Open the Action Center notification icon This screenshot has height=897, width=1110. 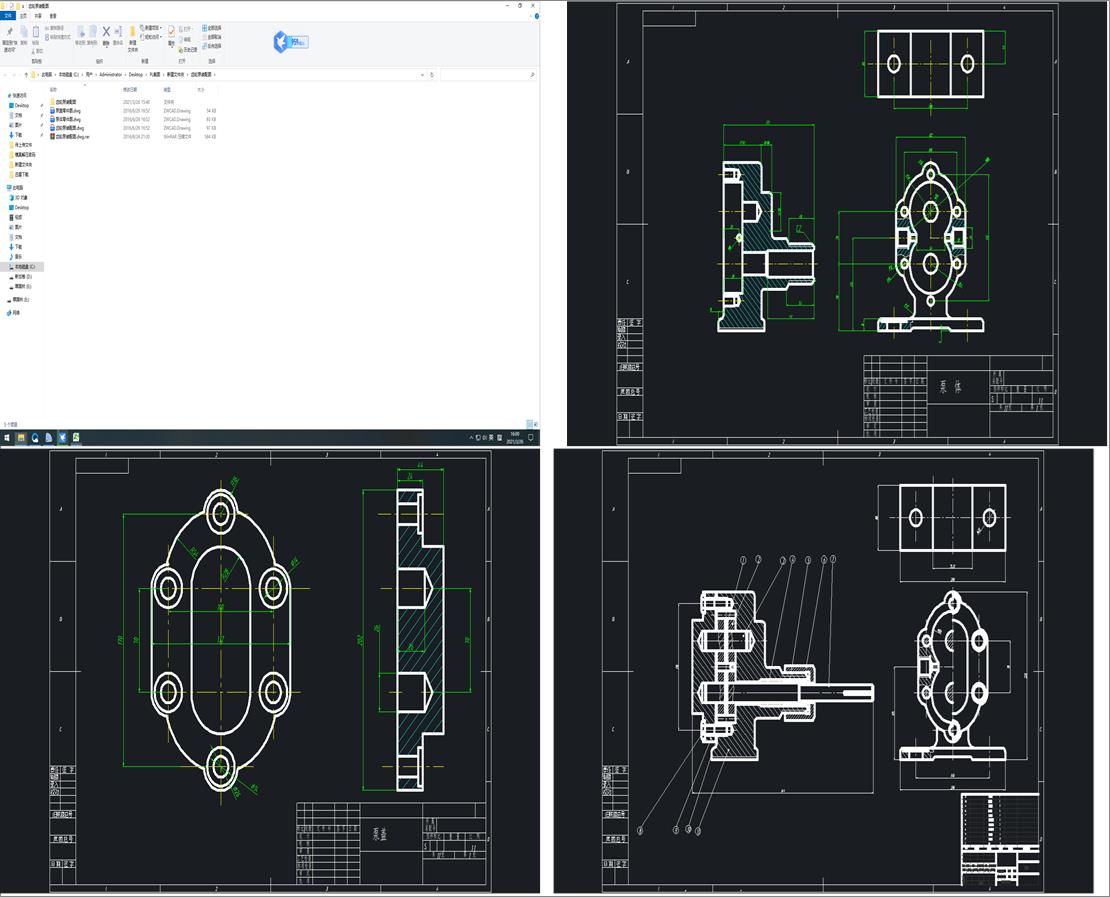click(x=531, y=438)
